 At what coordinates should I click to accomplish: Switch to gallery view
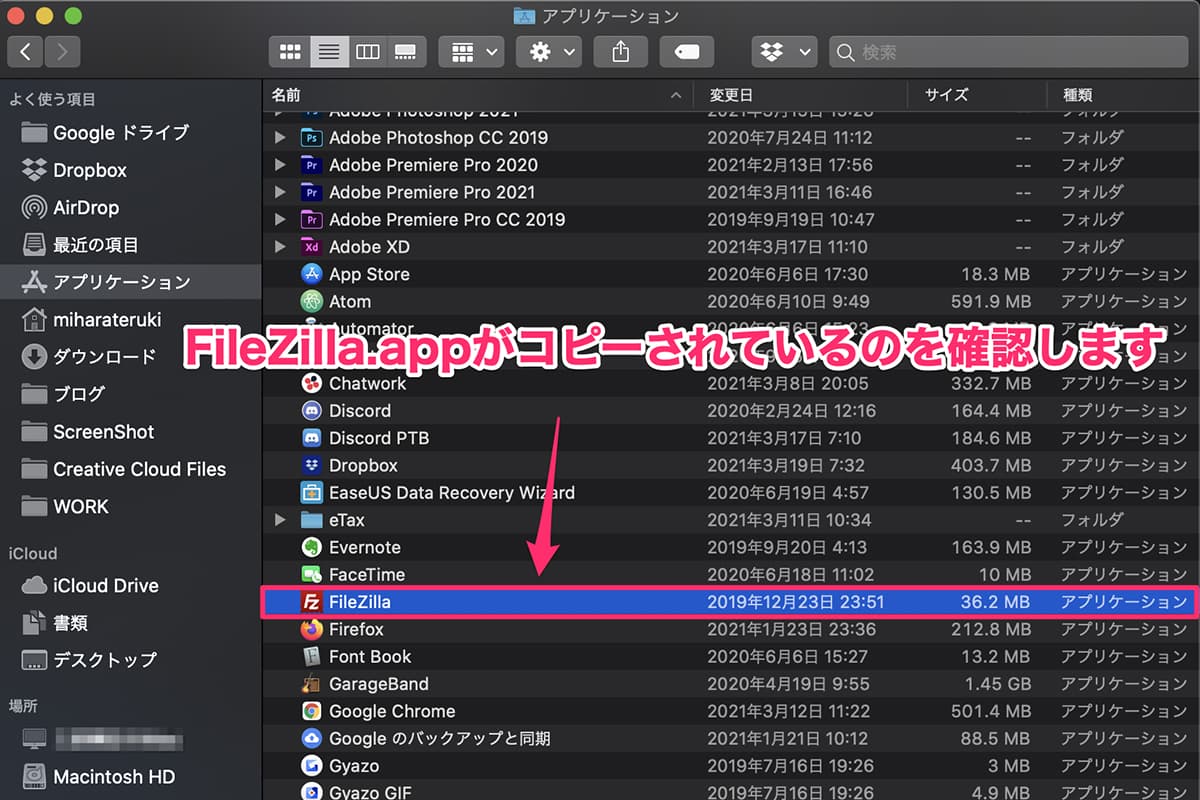406,52
